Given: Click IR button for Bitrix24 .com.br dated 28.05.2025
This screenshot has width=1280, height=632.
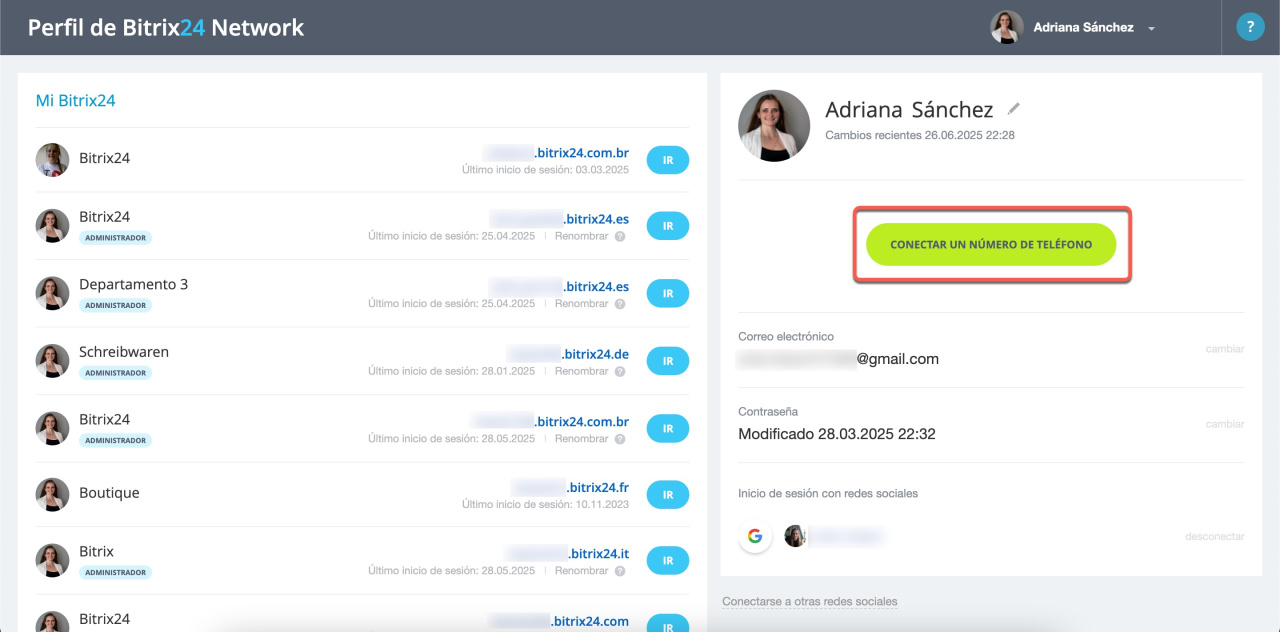Looking at the screenshot, I should point(668,428).
